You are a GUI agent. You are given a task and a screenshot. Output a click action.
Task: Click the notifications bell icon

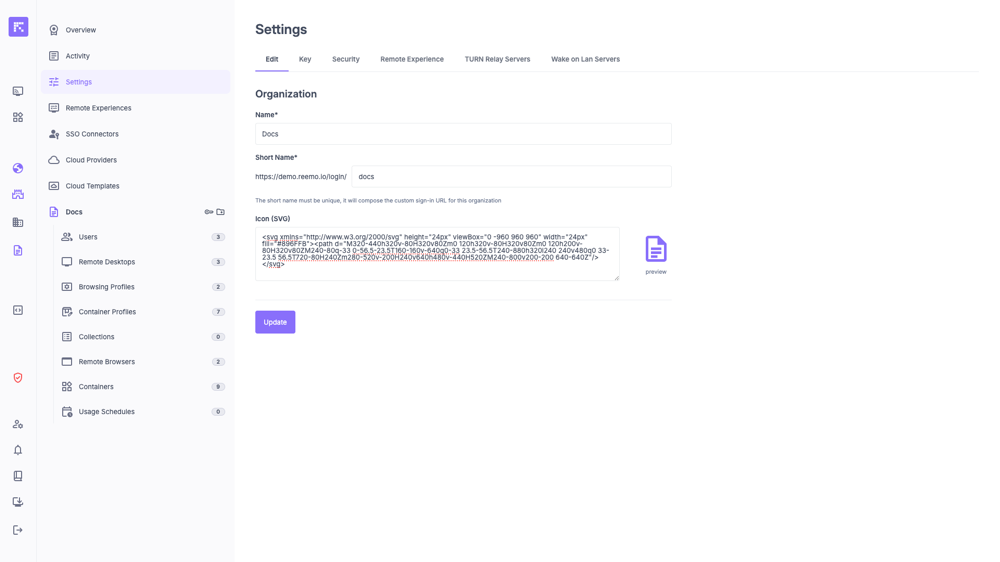click(x=18, y=450)
